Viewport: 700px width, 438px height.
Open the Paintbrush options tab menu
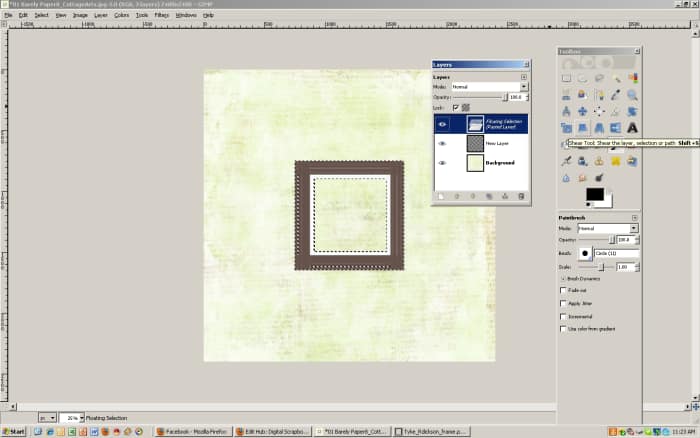634,217
